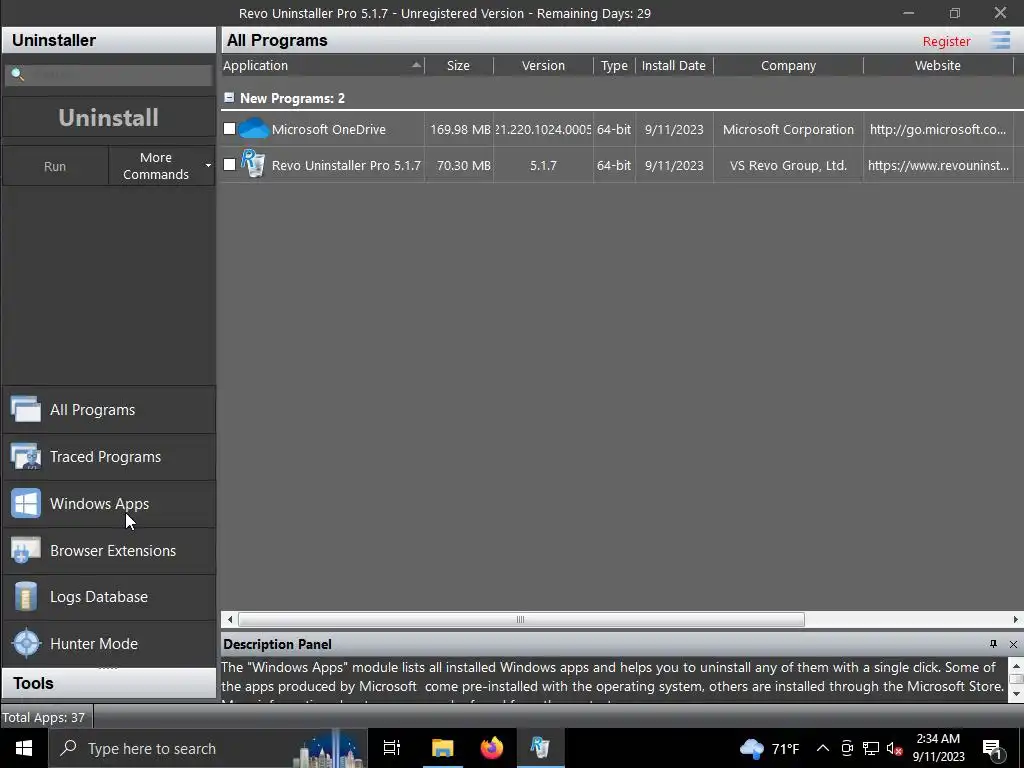Sort by the Install Date column header
Screen dimensions: 1024x768
point(674,65)
